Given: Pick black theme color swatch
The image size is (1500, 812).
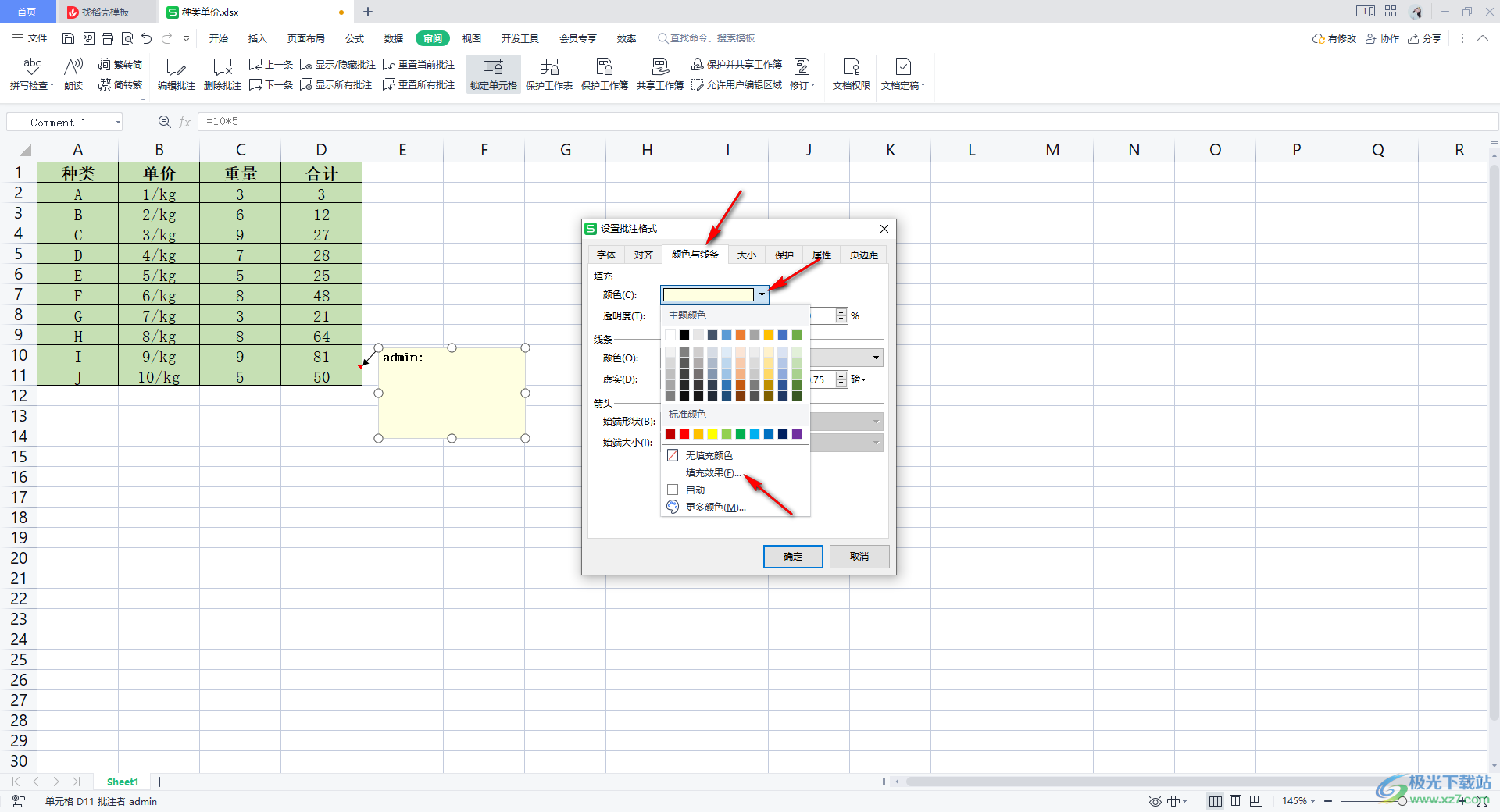Looking at the screenshot, I should (x=684, y=335).
